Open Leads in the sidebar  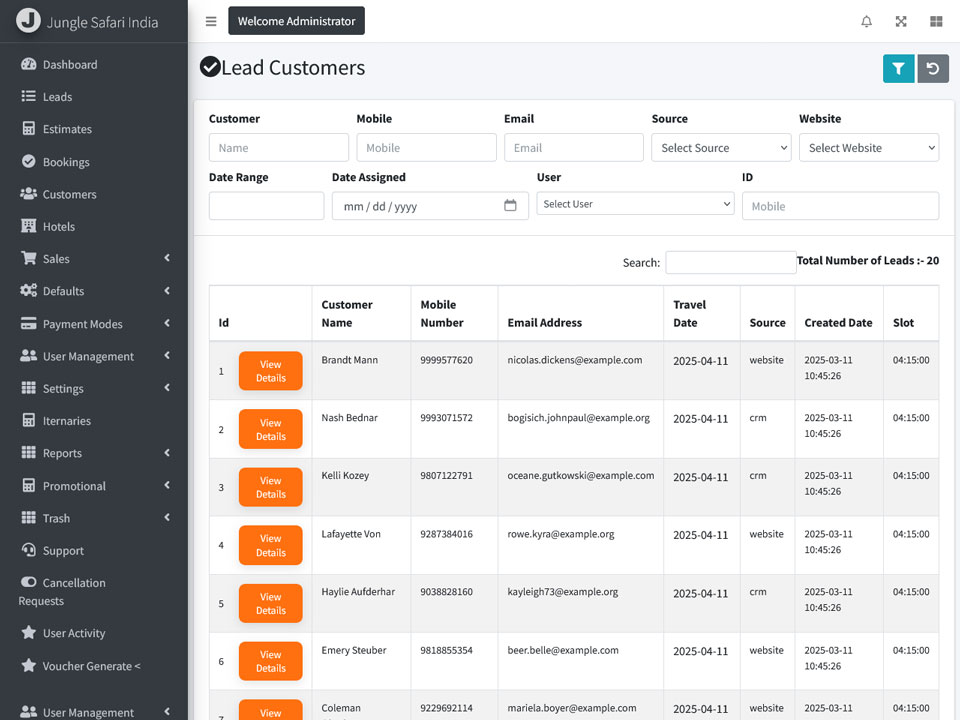[57, 97]
